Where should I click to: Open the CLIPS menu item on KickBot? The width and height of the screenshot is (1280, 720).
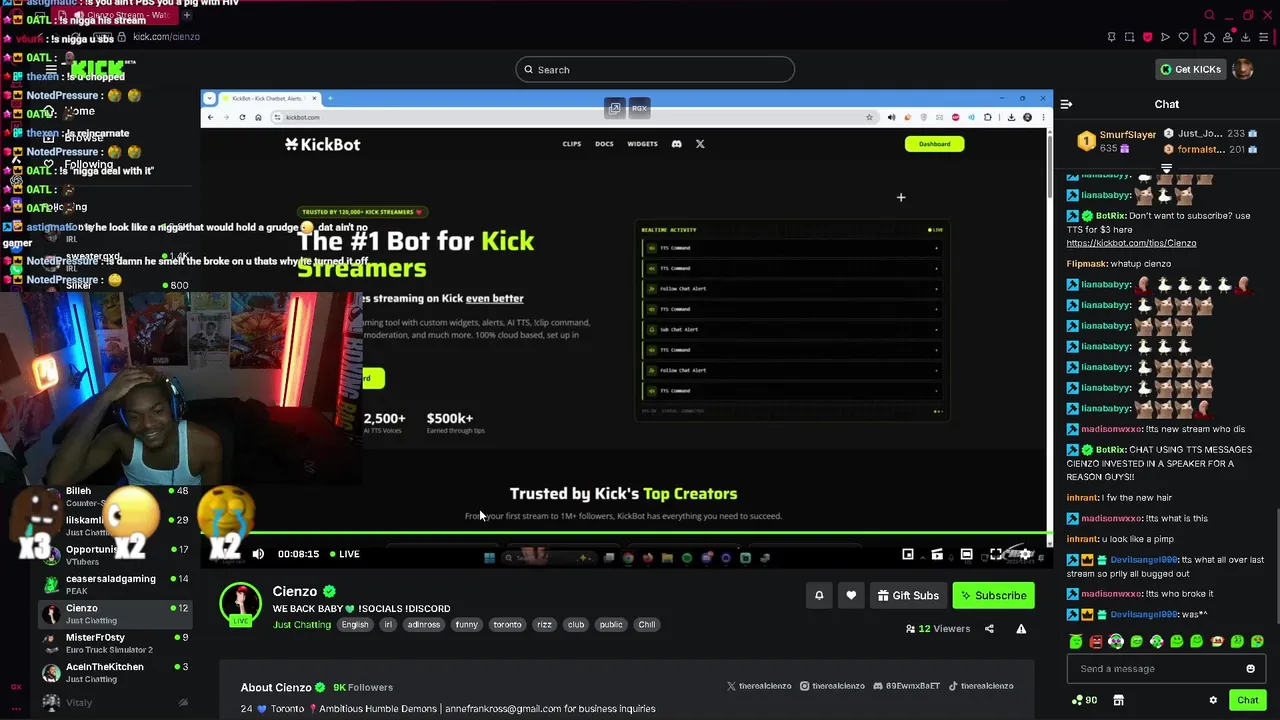click(x=572, y=144)
